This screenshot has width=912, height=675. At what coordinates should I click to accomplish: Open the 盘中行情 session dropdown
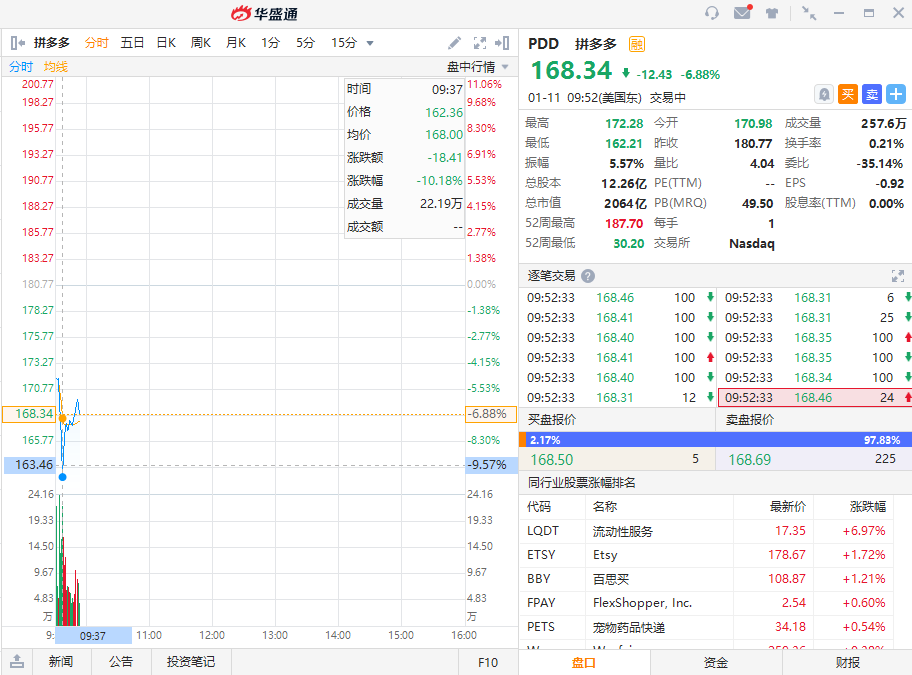click(x=477, y=67)
